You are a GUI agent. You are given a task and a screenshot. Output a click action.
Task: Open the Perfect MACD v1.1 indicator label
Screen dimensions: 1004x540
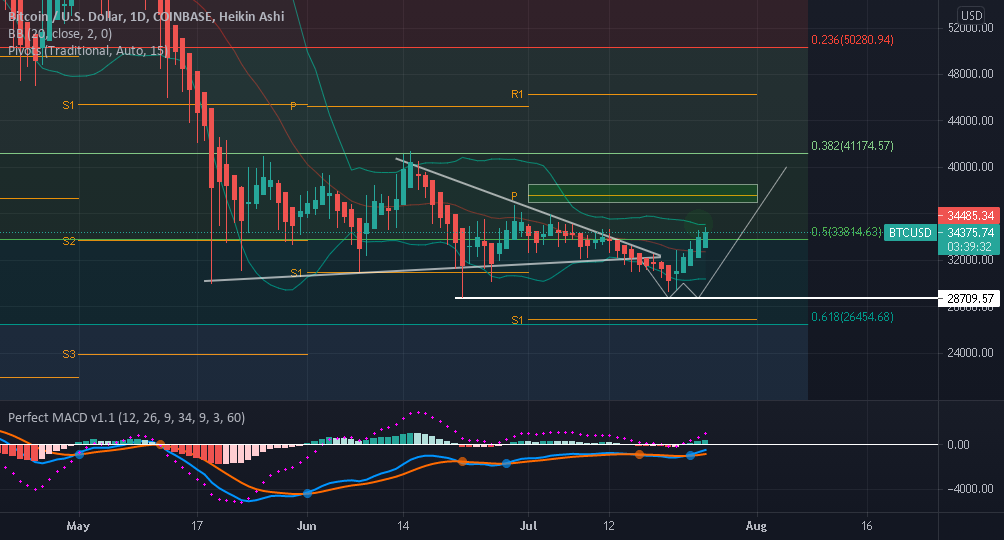point(126,418)
